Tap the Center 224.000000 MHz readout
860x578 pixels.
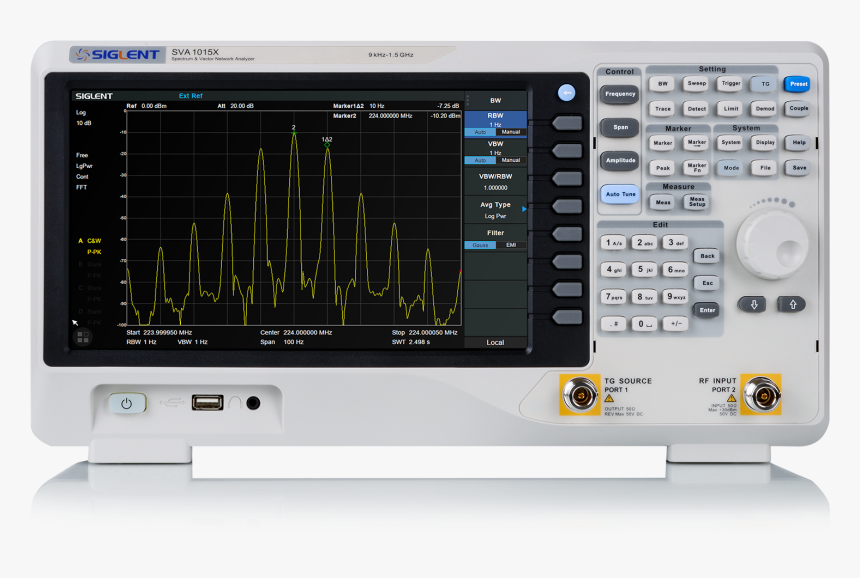[x=296, y=332]
